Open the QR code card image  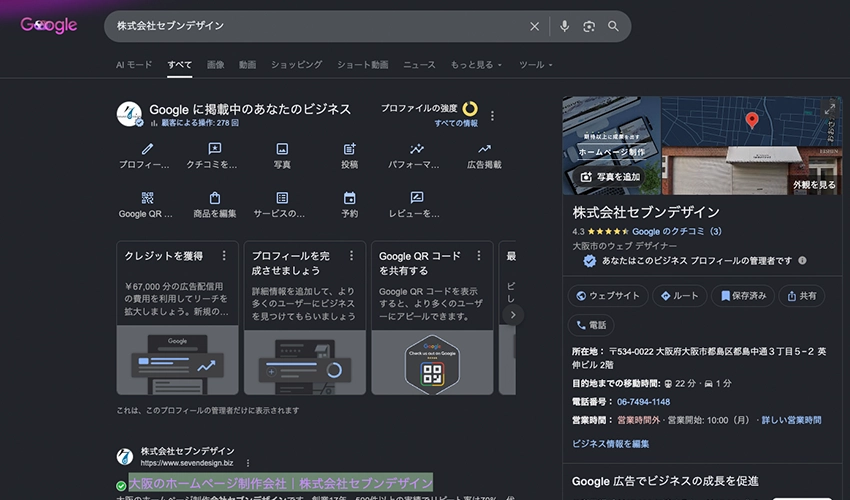point(432,362)
